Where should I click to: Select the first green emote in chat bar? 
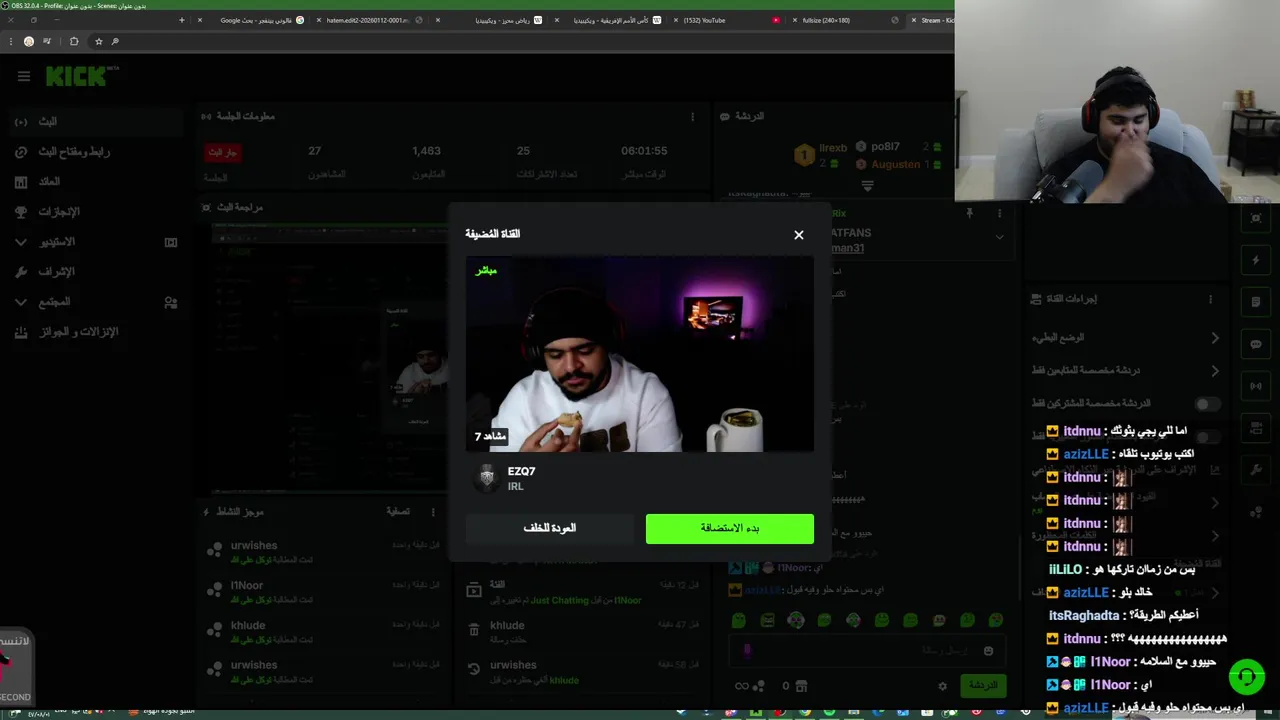tap(738, 620)
